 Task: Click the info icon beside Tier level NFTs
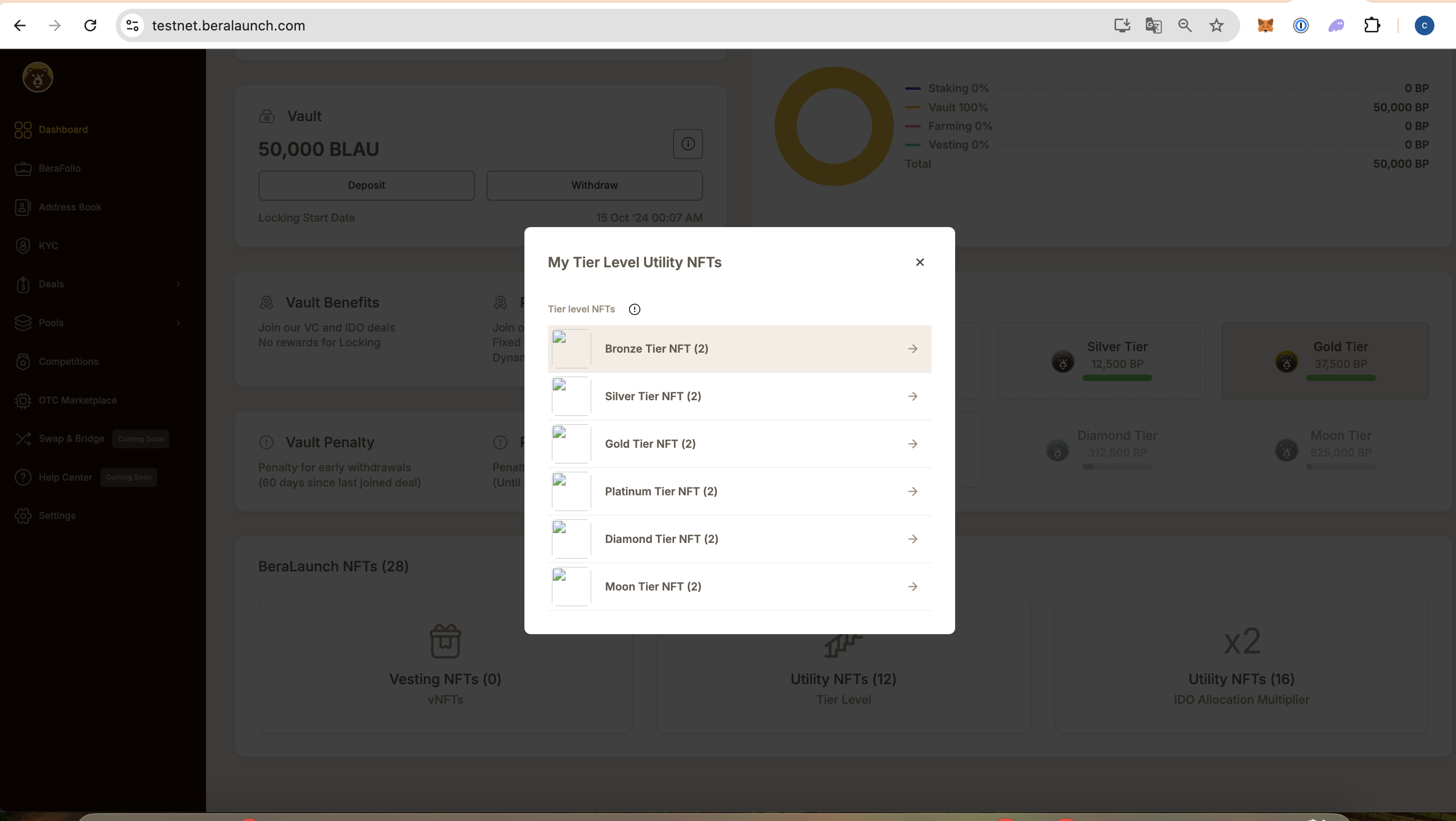[x=634, y=309]
